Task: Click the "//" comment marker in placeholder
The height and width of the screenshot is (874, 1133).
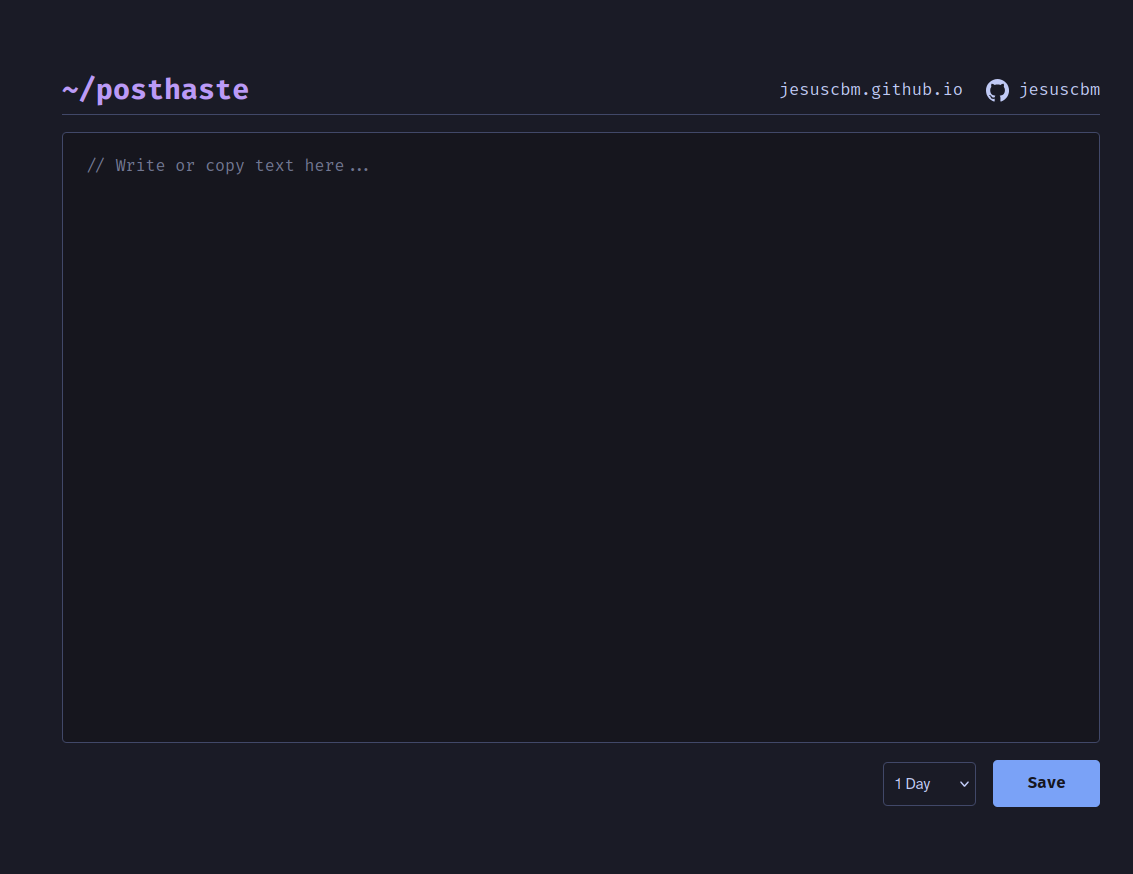Action: [95, 166]
